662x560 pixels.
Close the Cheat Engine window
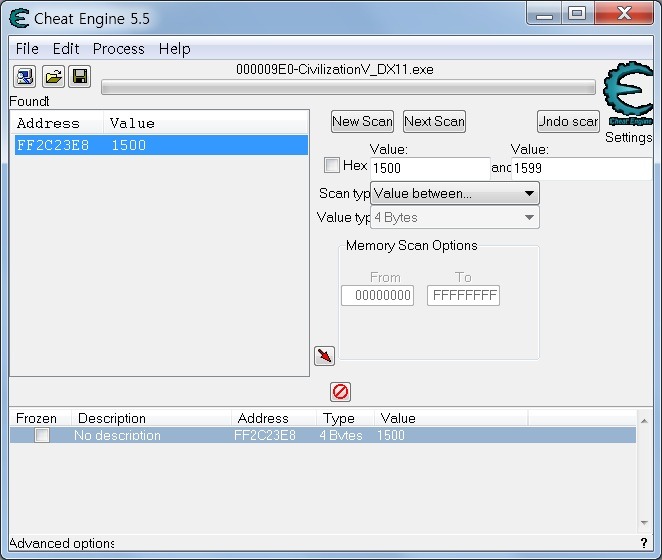pos(624,14)
